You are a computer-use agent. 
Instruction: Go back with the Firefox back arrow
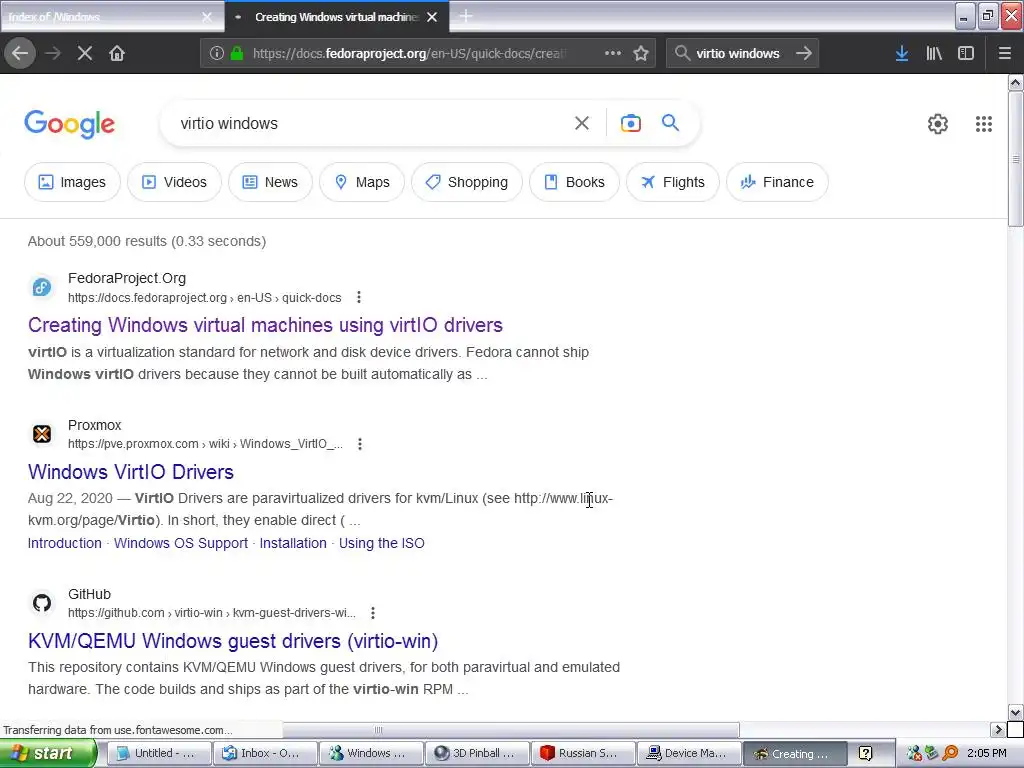20,53
